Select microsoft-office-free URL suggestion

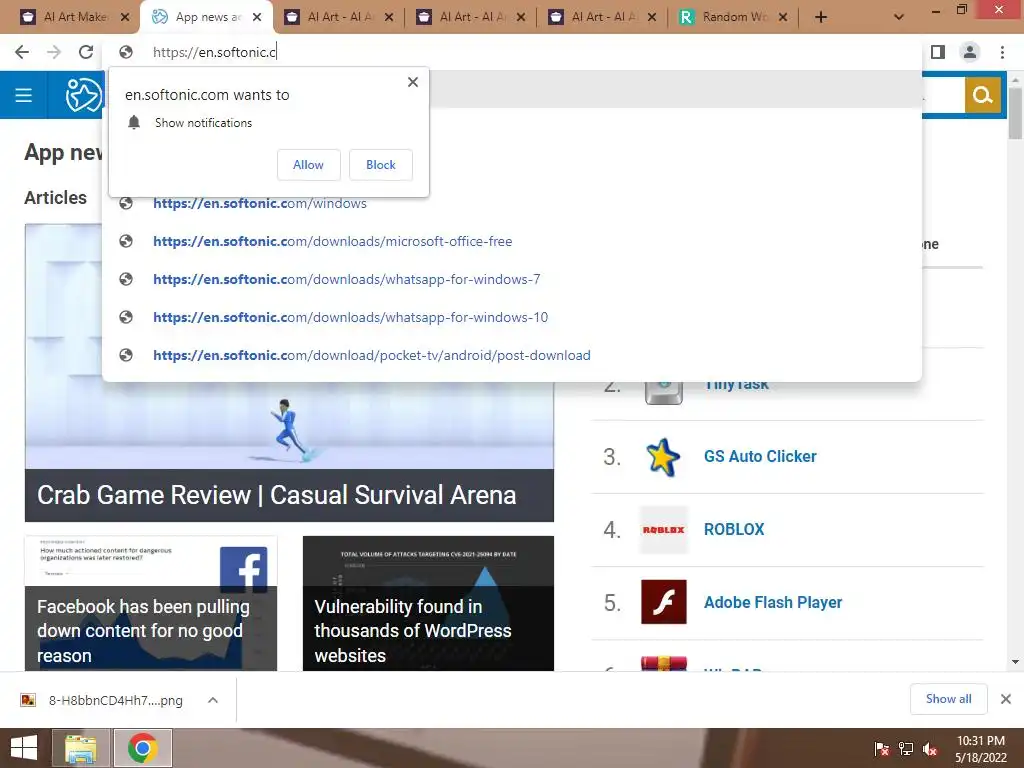coord(511,242)
